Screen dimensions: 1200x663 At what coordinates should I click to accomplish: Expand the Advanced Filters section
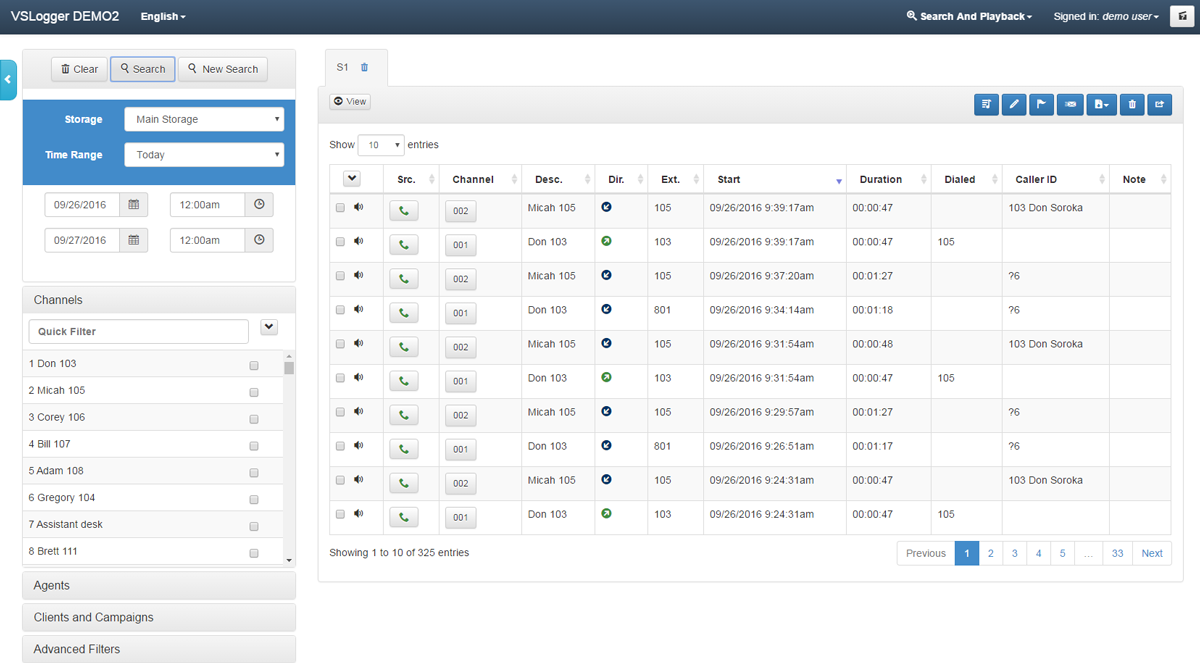tap(159, 649)
